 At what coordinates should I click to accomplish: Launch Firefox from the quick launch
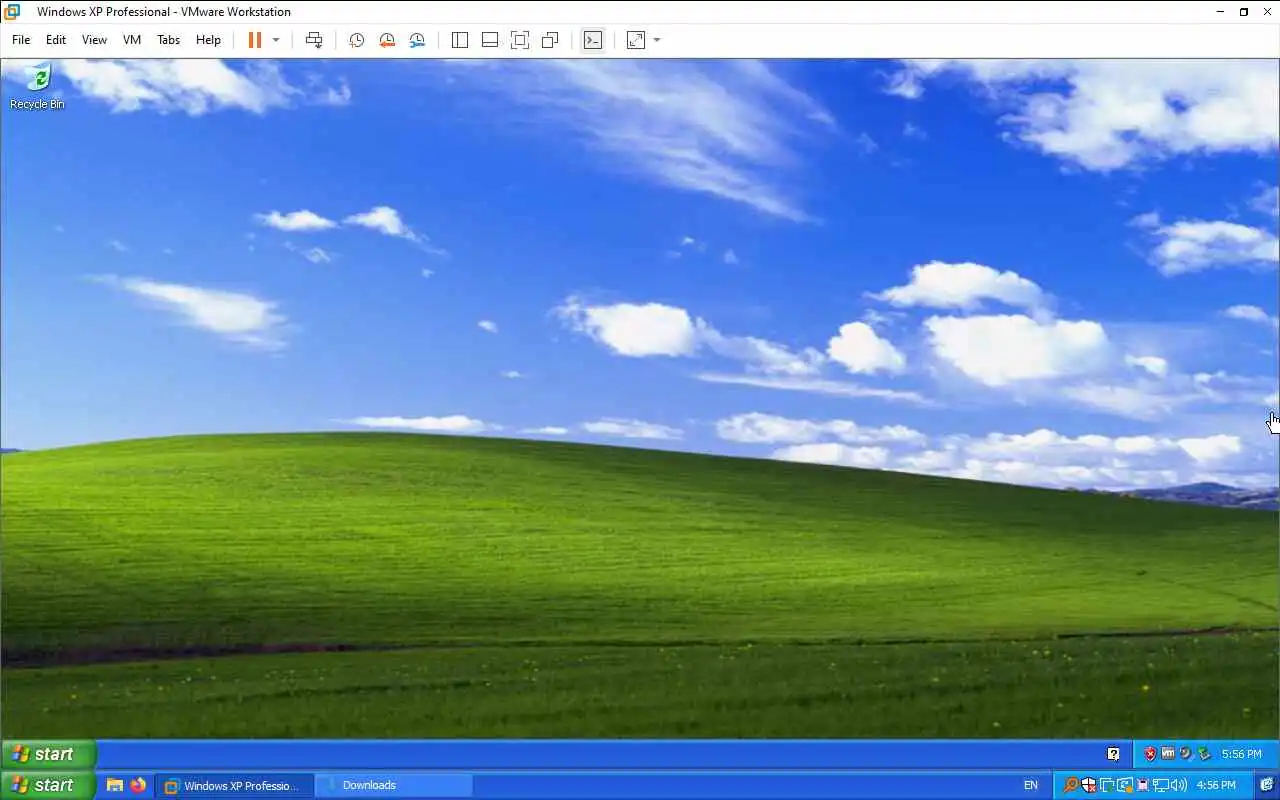click(138, 785)
